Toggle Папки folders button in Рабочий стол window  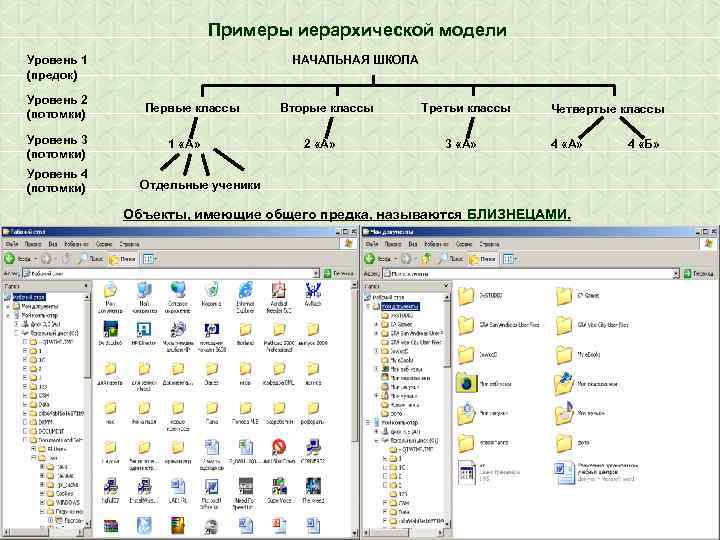(x=122, y=259)
